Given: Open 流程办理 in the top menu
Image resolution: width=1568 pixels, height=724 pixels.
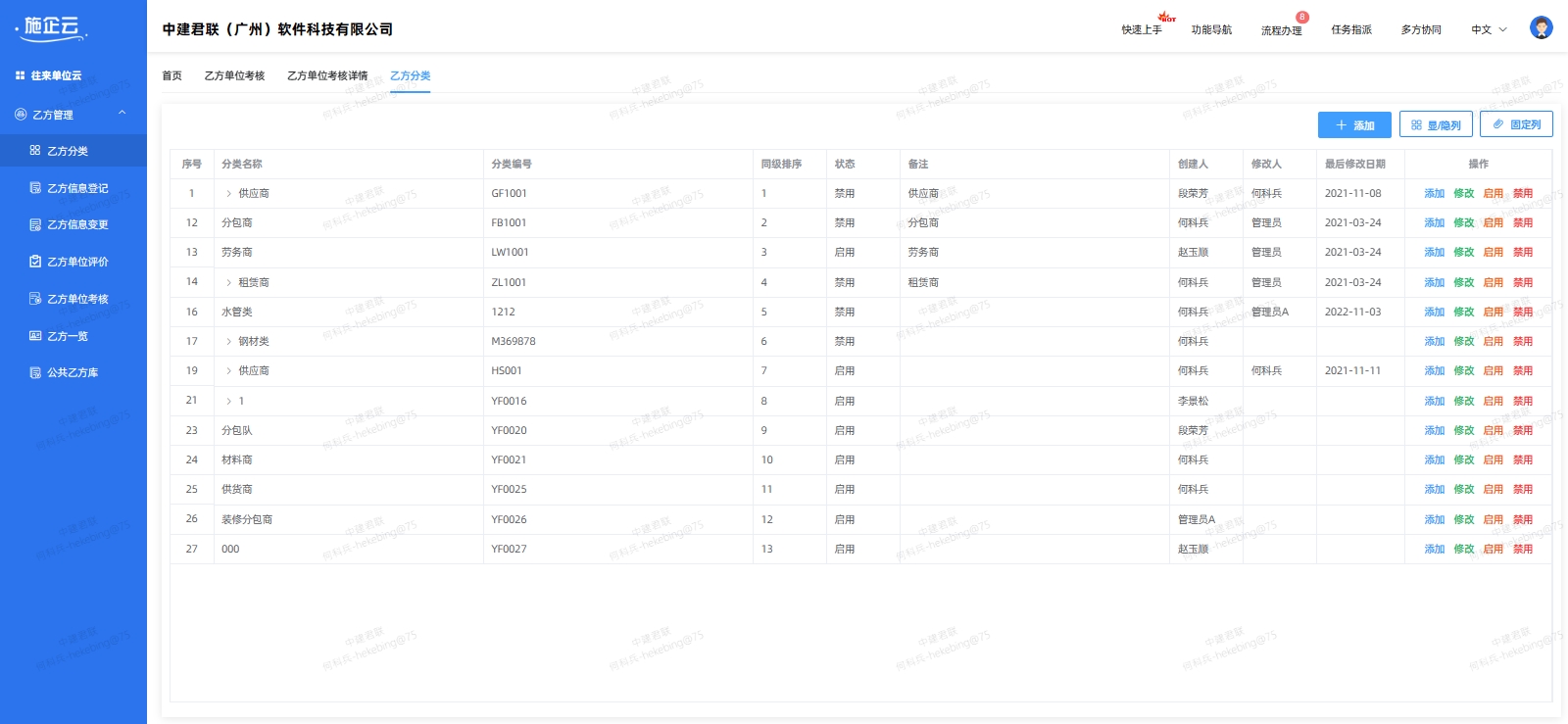Looking at the screenshot, I should (x=1281, y=30).
